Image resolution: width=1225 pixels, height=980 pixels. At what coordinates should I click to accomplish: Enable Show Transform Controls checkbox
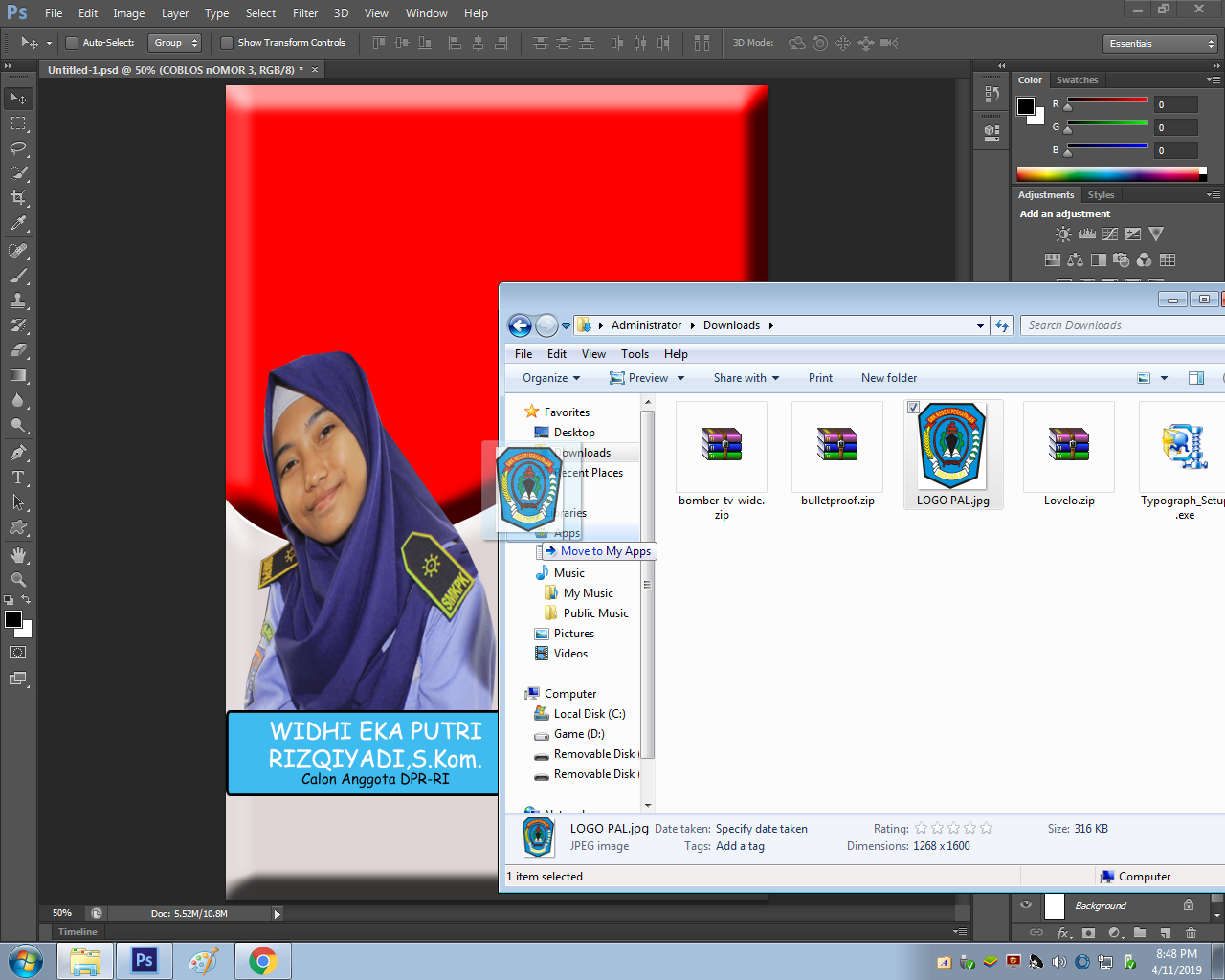pyautogui.click(x=227, y=43)
